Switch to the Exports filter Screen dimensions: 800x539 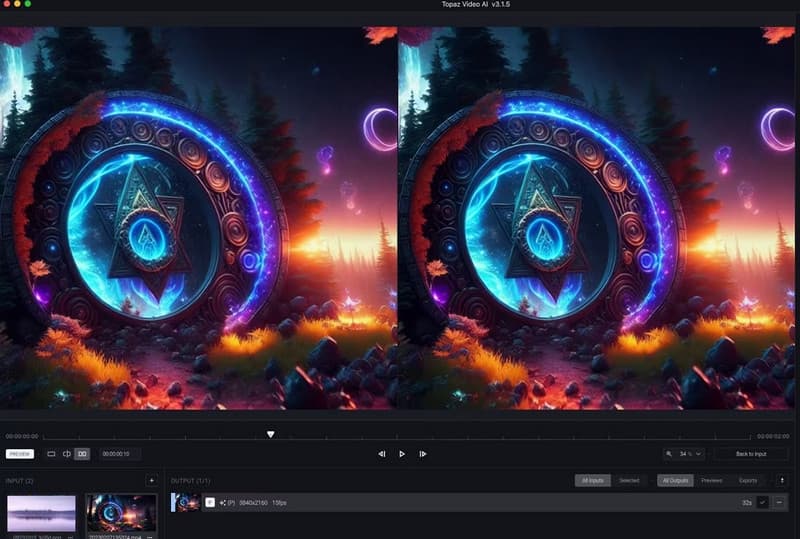point(747,481)
